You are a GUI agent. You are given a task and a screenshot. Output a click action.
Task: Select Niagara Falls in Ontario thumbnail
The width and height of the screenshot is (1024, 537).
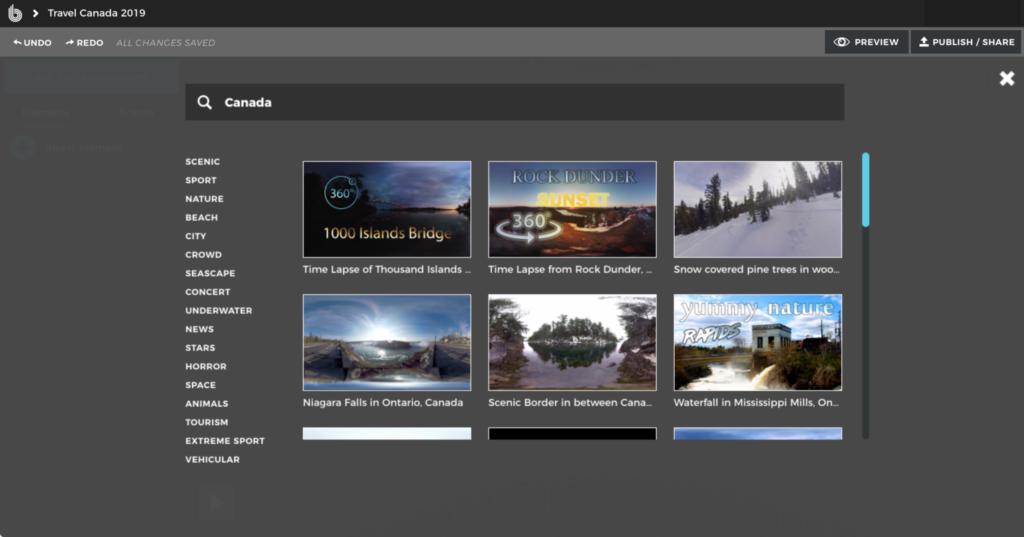pyautogui.click(x=387, y=342)
